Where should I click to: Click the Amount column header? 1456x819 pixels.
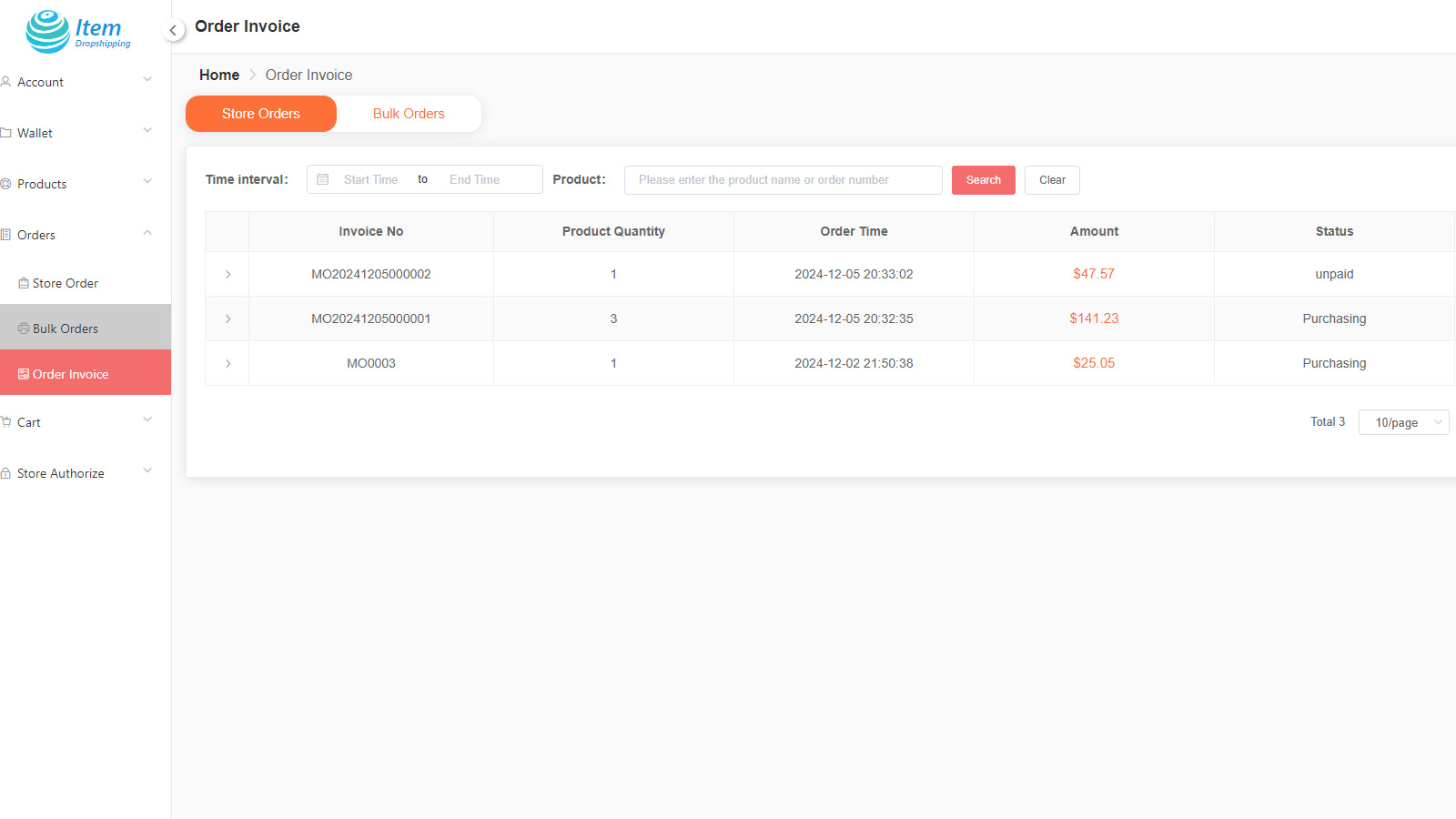point(1094,231)
